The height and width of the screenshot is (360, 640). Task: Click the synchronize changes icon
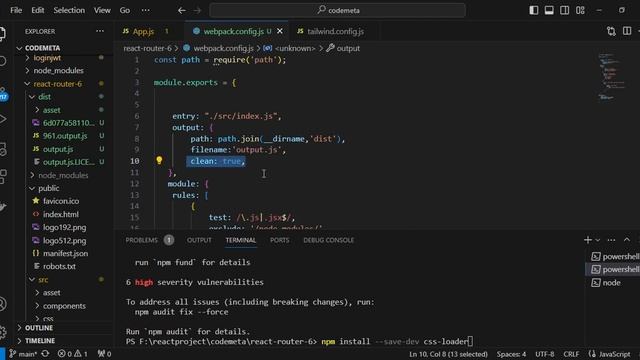[x=45, y=354]
